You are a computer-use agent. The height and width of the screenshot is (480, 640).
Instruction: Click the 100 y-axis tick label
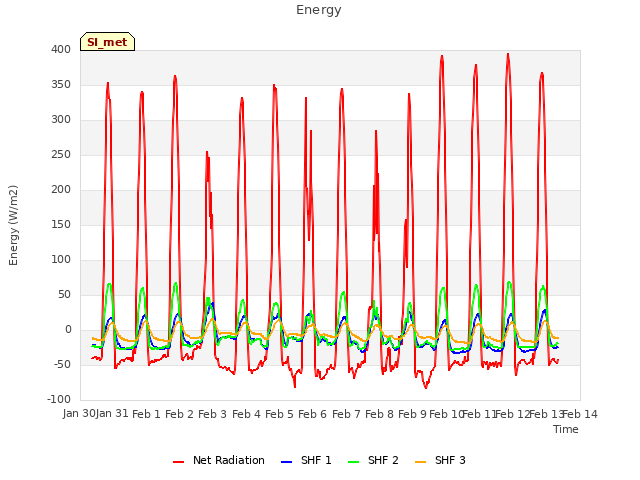coord(61,260)
